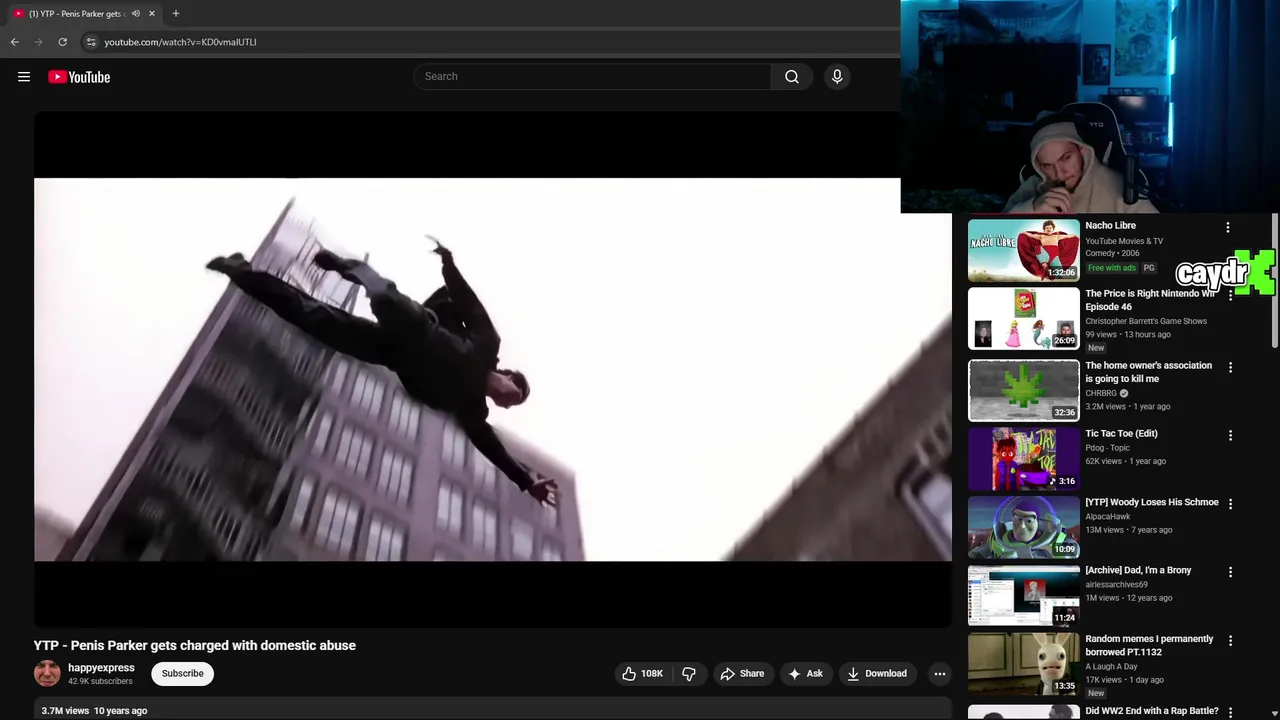View site information icon in address bar
Viewport: 1280px width, 720px height.
coord(91,42)
